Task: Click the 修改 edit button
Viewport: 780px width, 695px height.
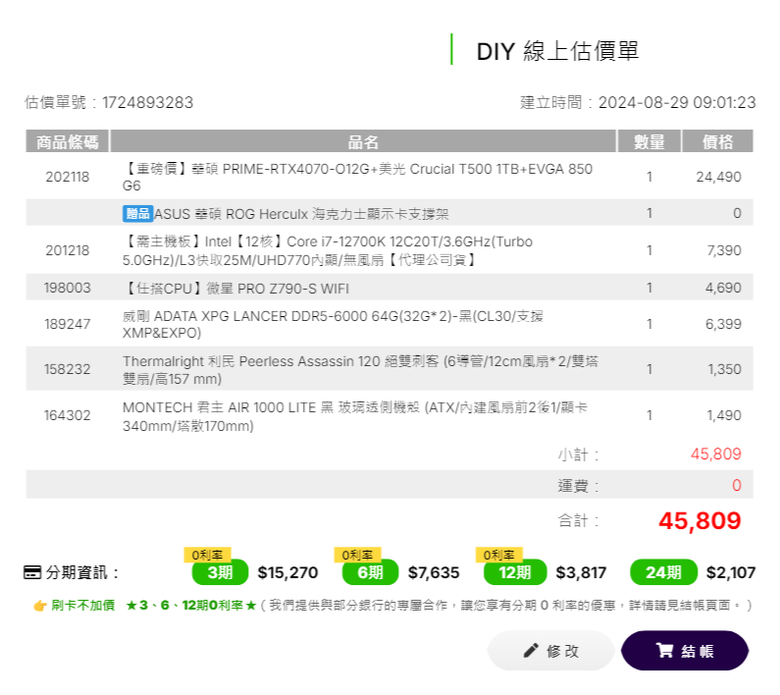Action: click(551, 650)
